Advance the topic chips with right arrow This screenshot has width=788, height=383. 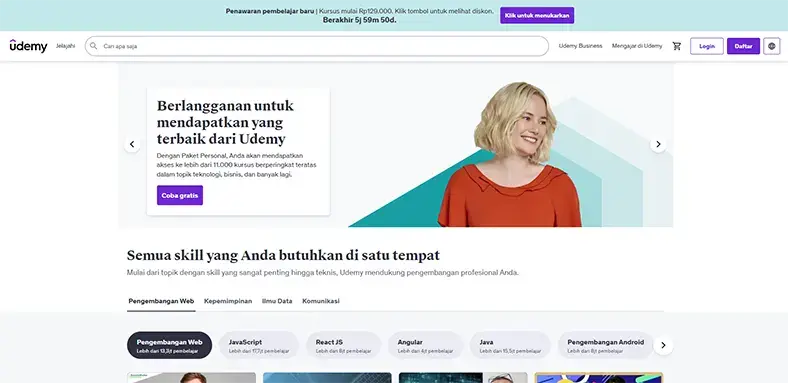(x=663, y=345)
